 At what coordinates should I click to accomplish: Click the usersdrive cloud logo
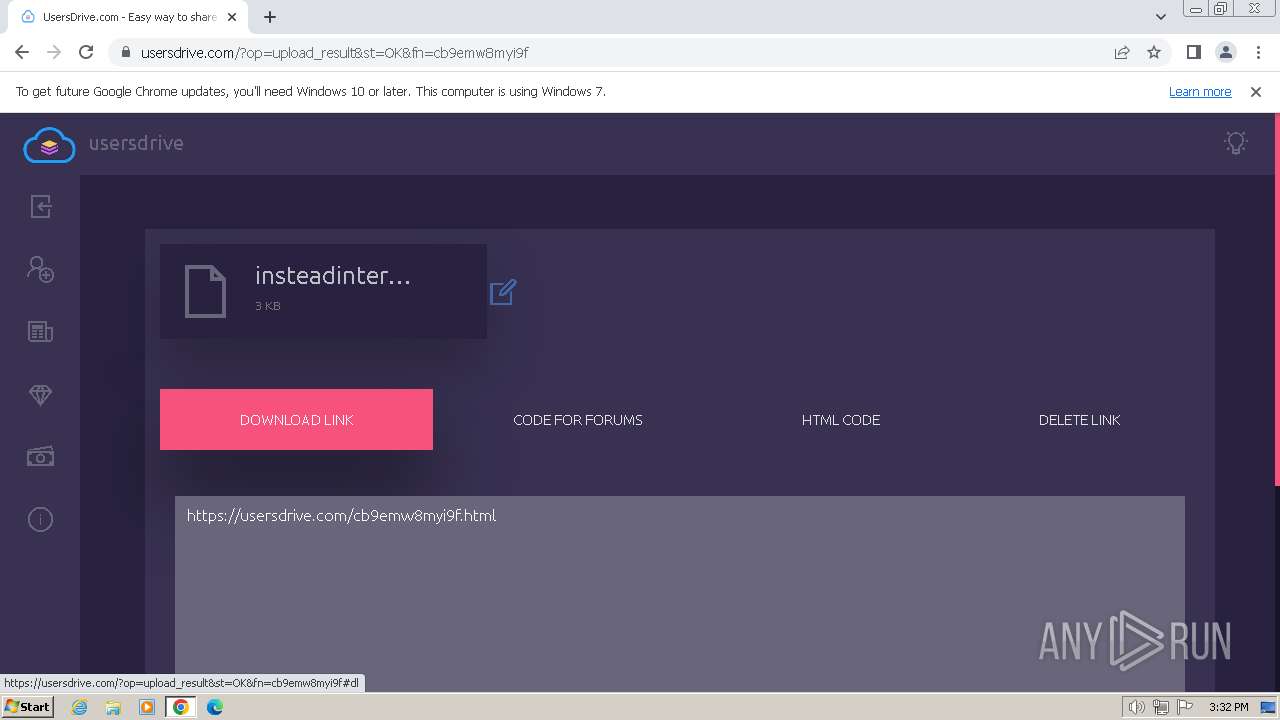pyautogui.click(x=49, y=145)
